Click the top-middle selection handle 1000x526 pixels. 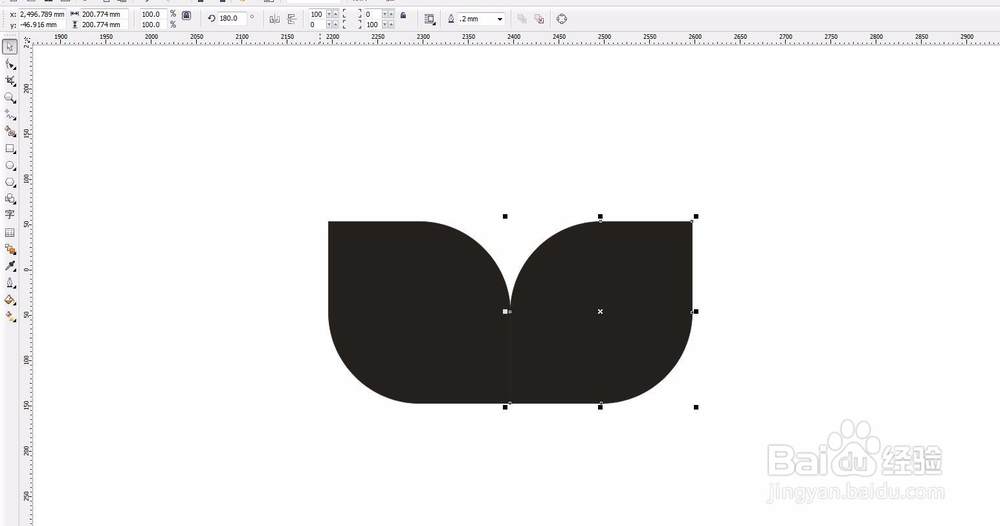[x=600, y=217]
